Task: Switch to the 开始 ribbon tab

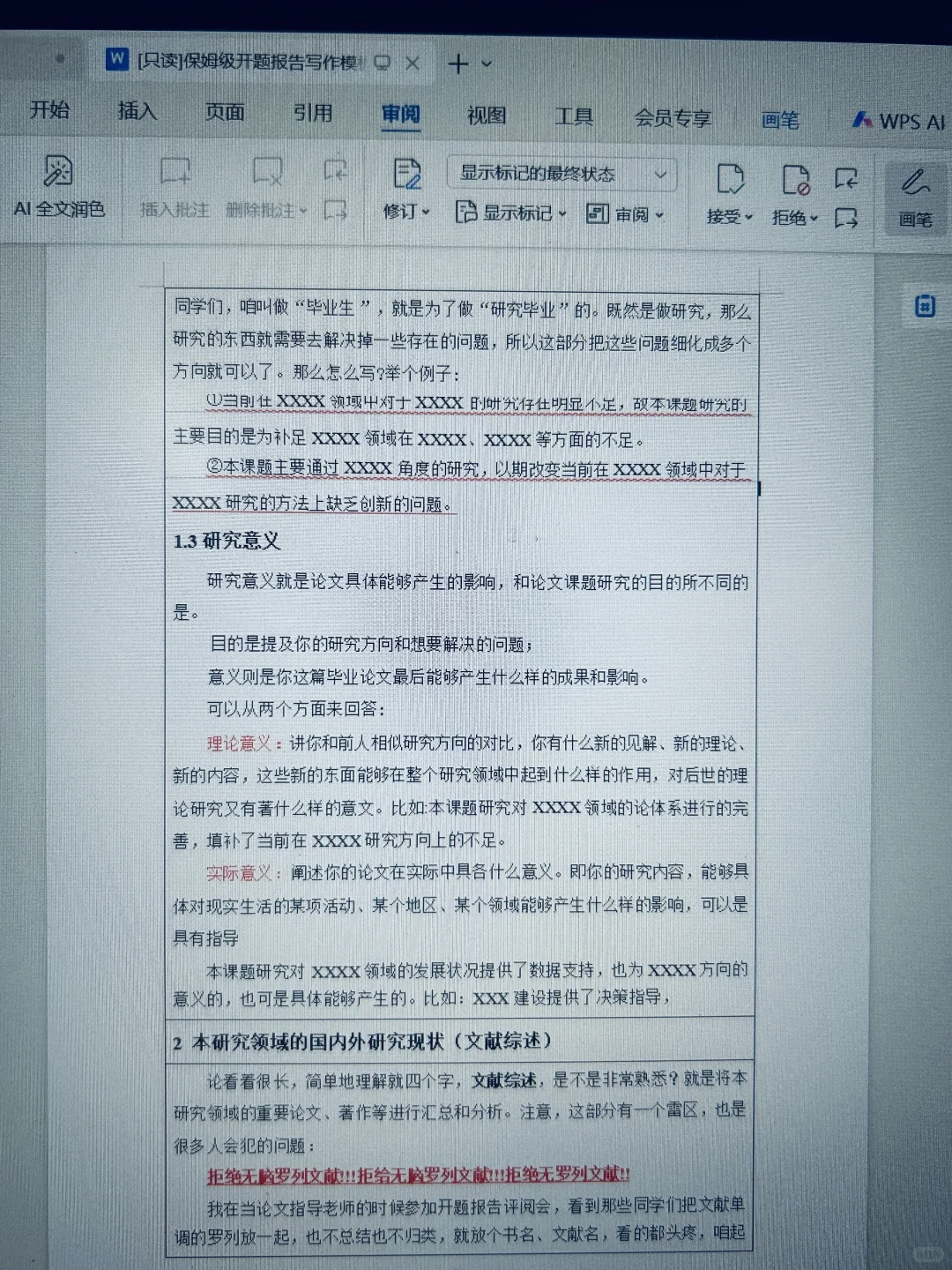Action: (x=49, y=109)
